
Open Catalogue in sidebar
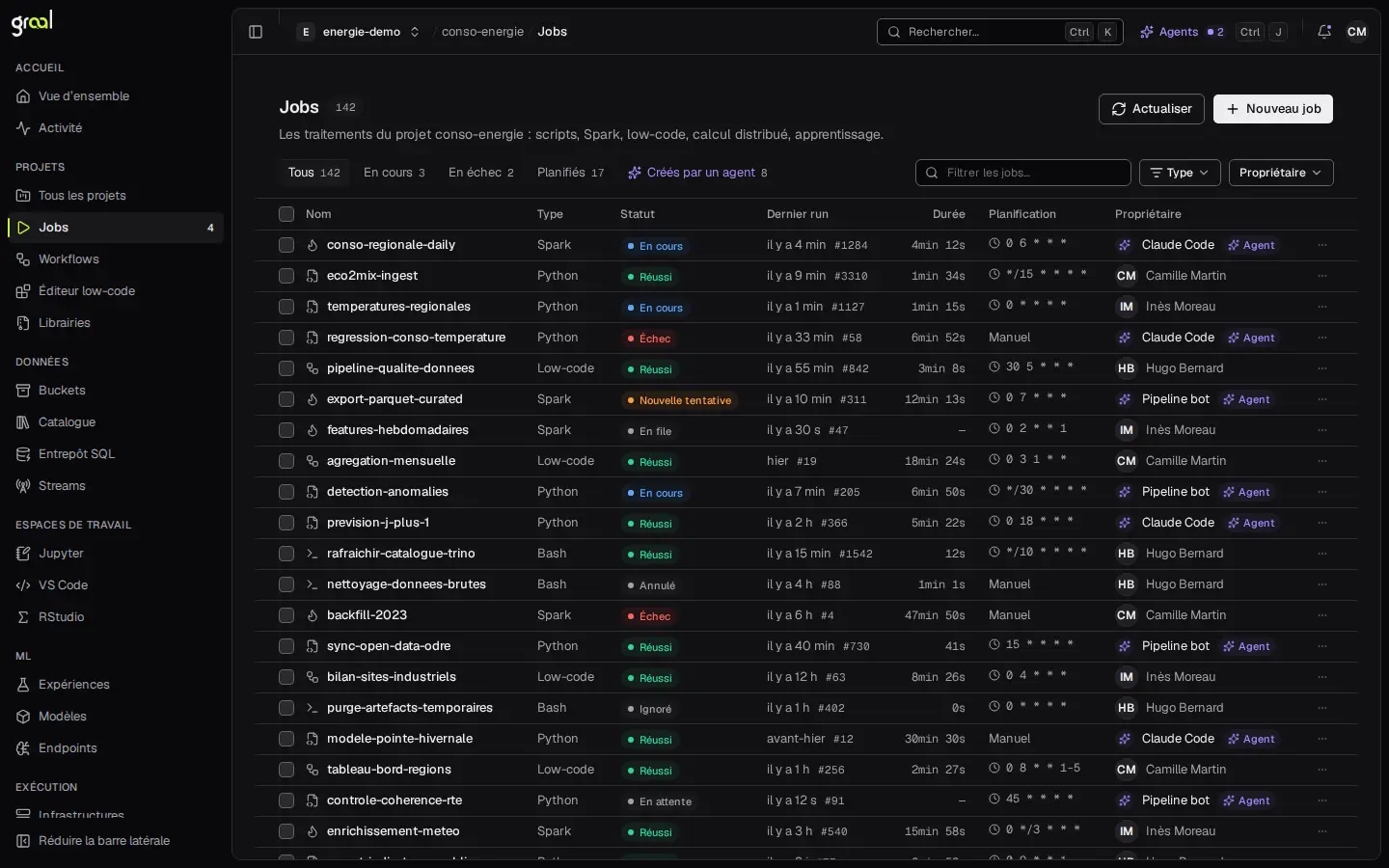click(116, 422)
